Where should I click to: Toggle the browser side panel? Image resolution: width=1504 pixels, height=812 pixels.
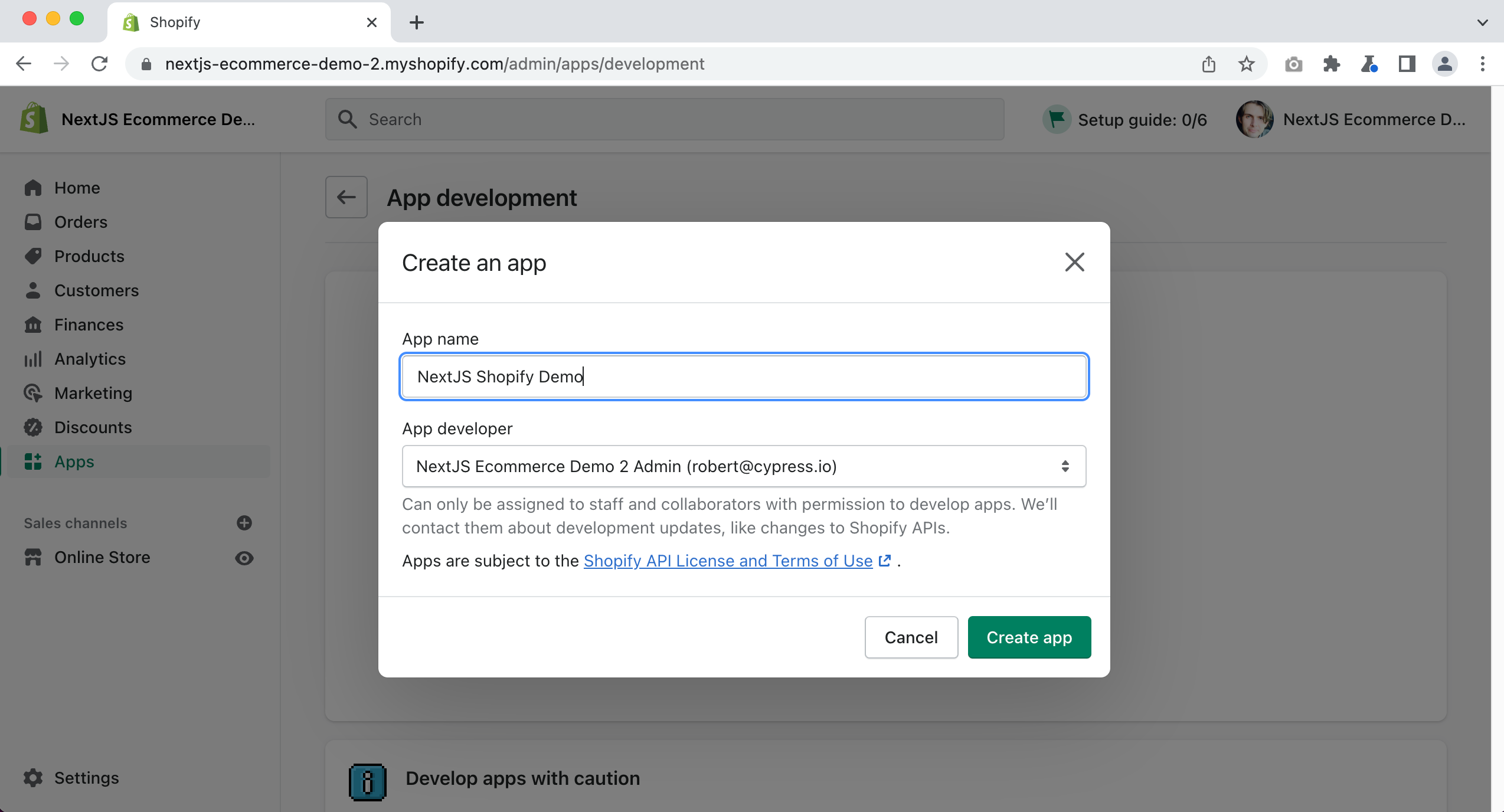(x=1407, y=64)
